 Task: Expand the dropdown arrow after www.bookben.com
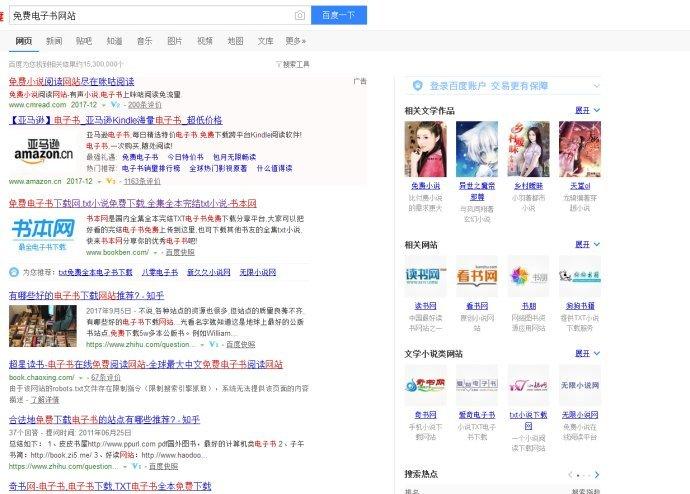pyautogui.click(x=155, y=252)
